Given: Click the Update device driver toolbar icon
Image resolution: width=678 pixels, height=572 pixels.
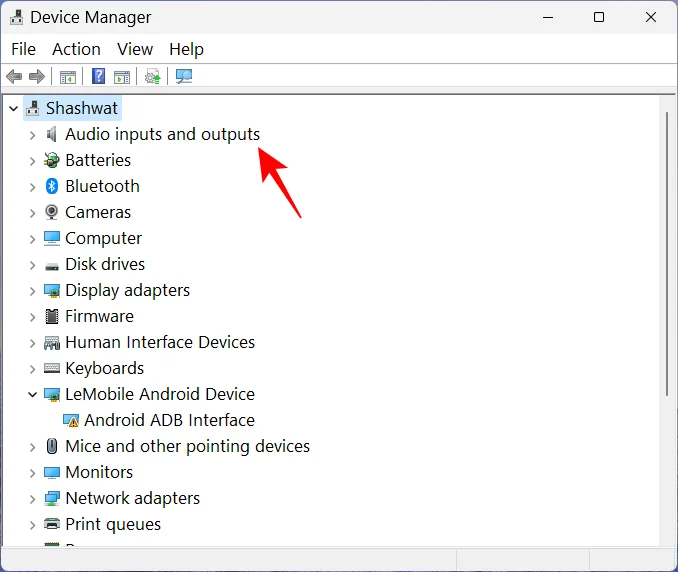Looking at the screenshot, I should click(x=153, y=77).
